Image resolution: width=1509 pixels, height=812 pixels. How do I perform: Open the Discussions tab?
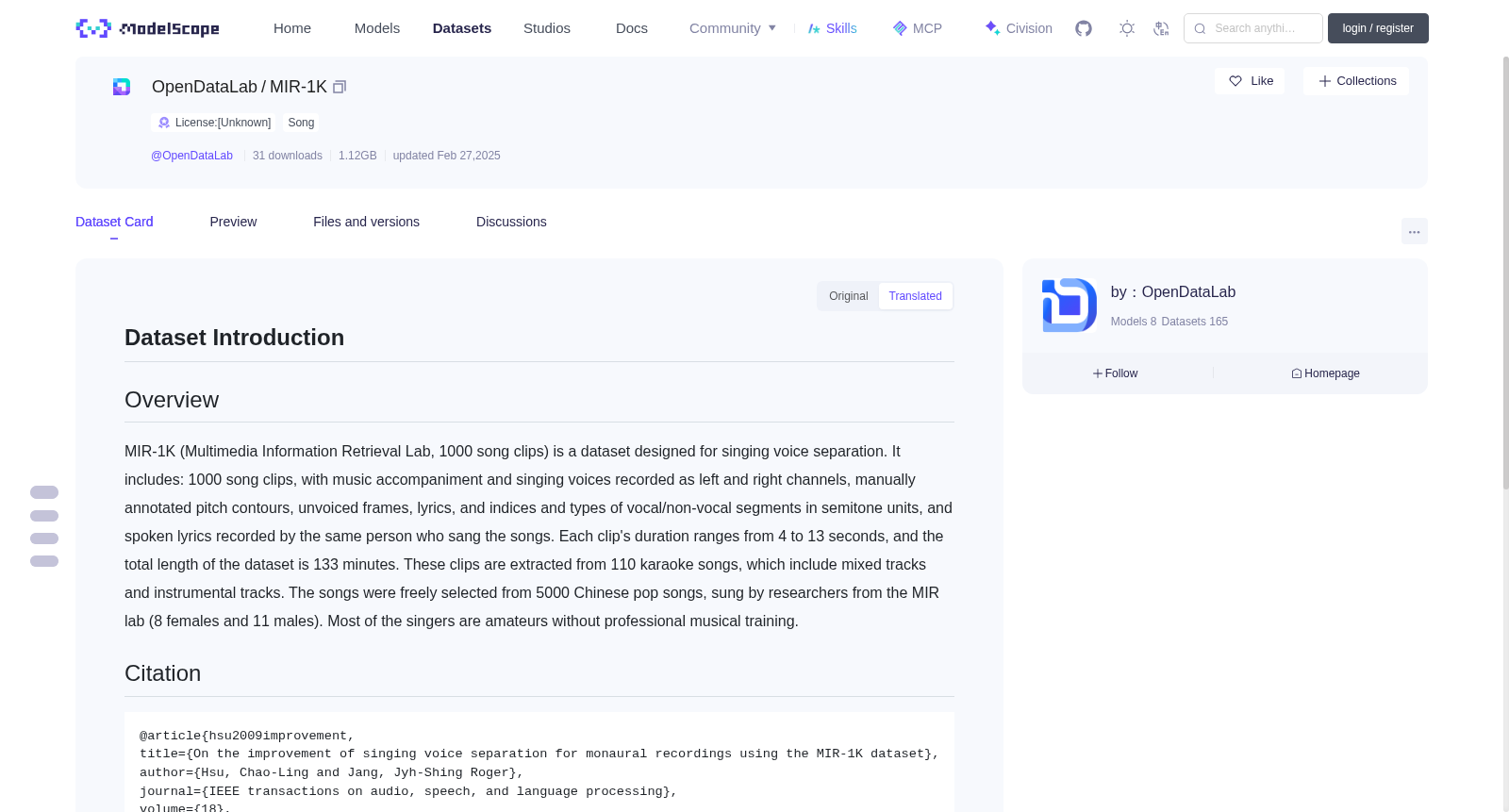511,222
